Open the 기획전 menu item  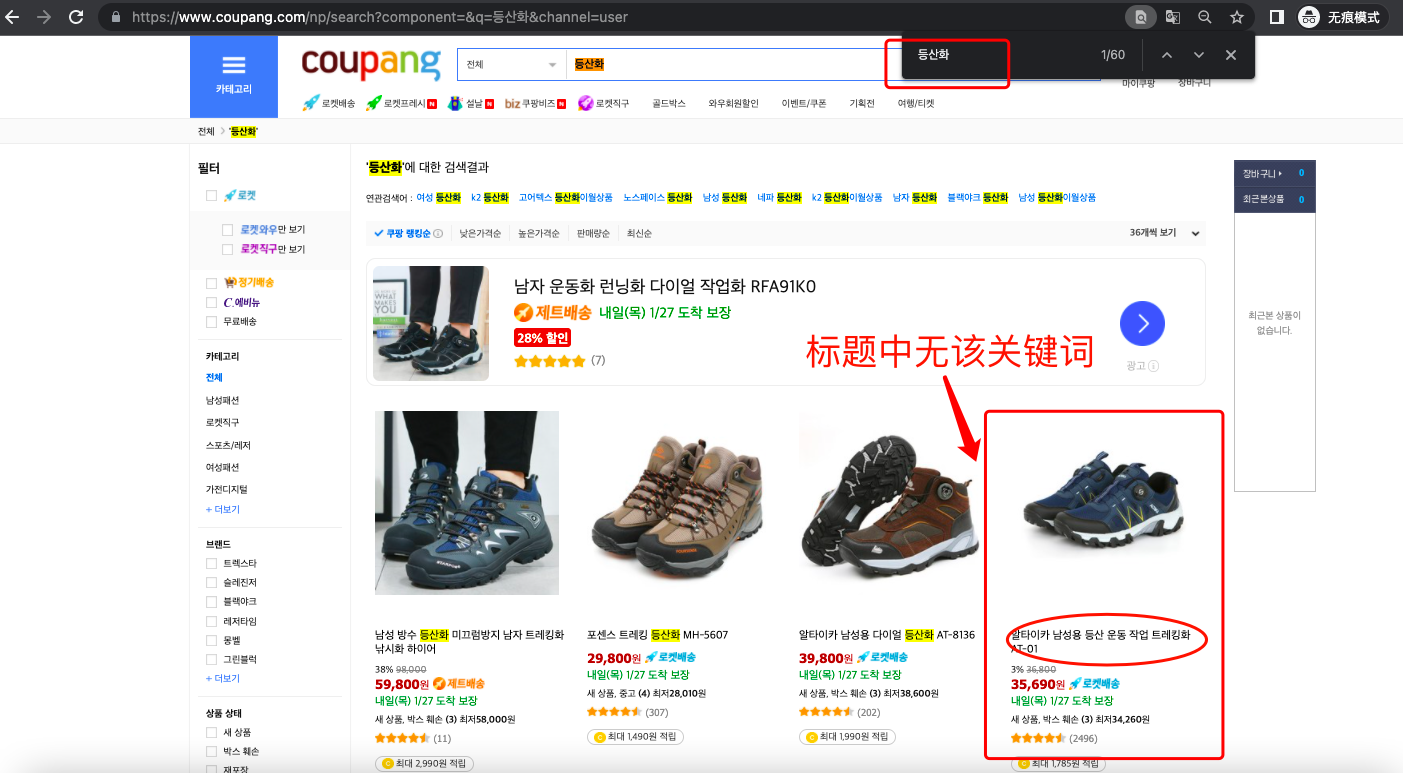click(862, 103)
